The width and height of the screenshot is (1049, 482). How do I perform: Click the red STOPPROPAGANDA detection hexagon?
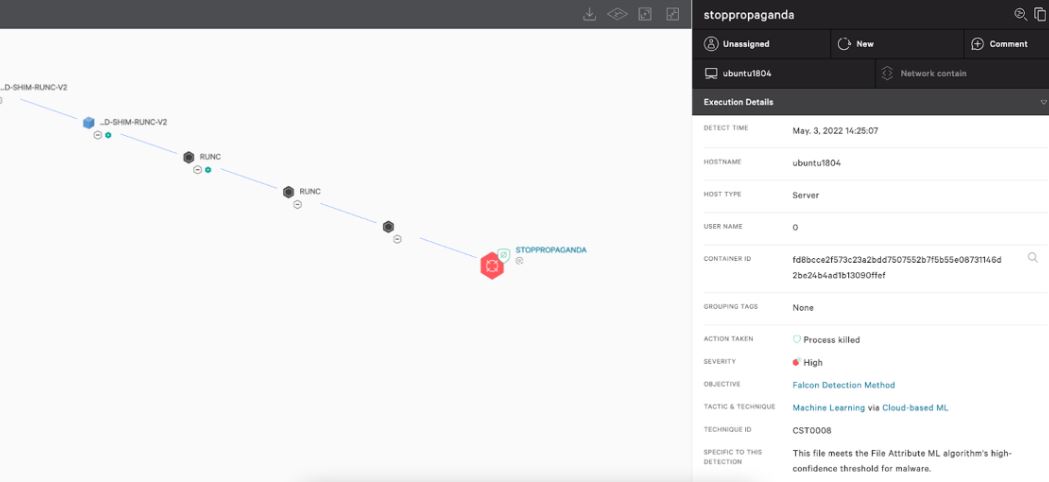click(x=492, y=266)
